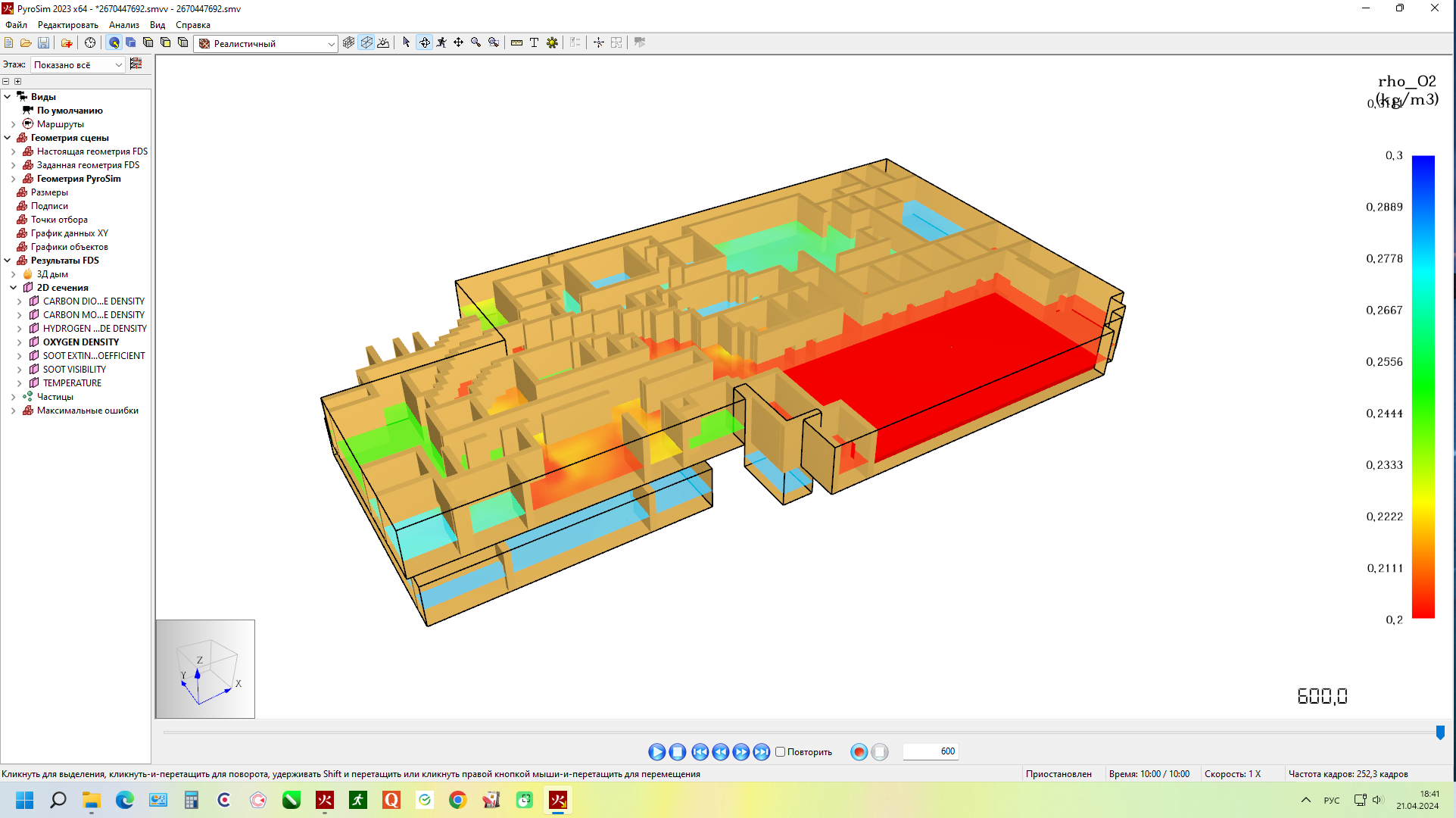Step back with the rewind button
The width and height of the screenshot is (1456, 818).
coord(720,752)
